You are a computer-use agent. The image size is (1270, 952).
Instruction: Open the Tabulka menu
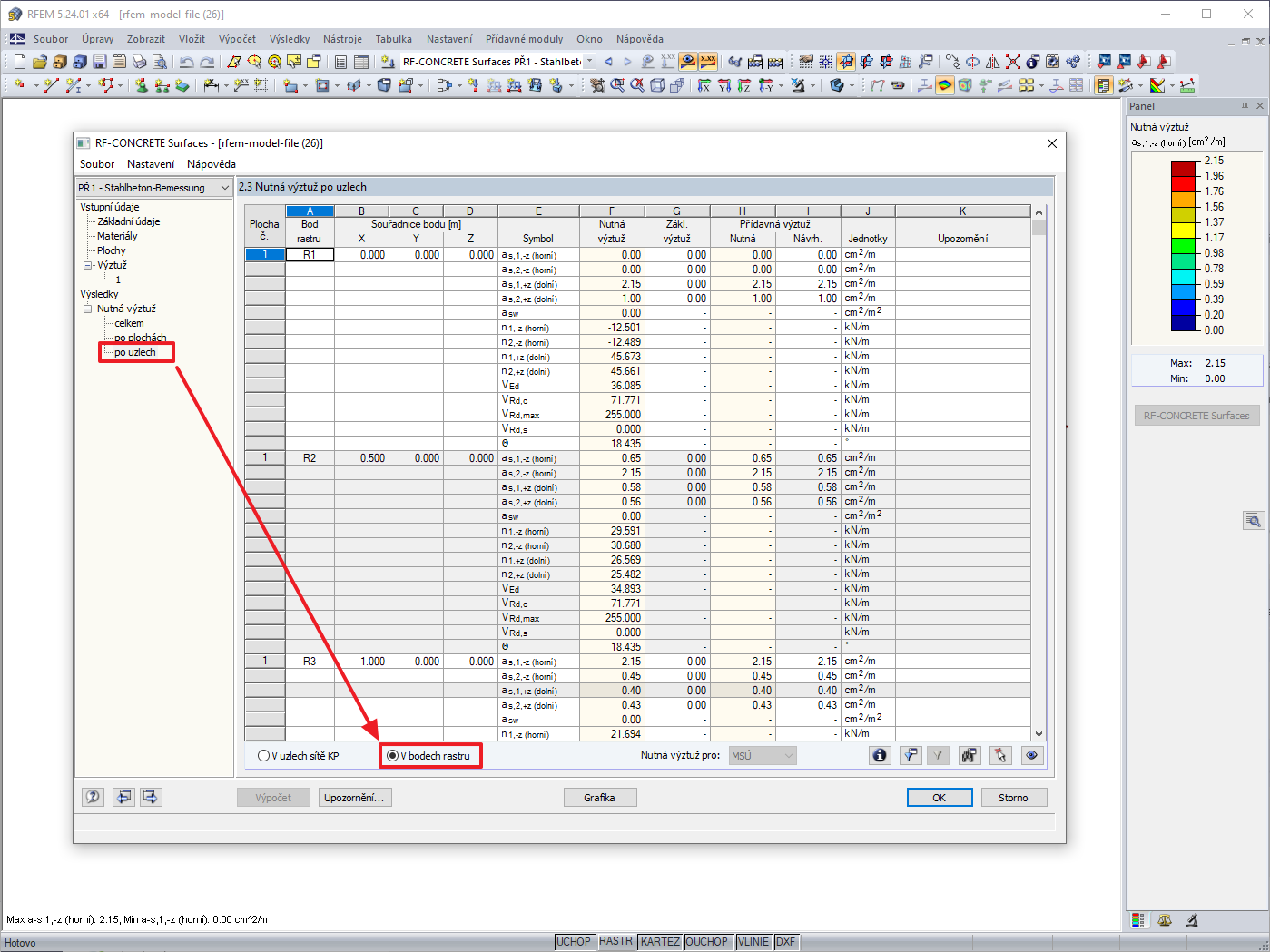394,39
